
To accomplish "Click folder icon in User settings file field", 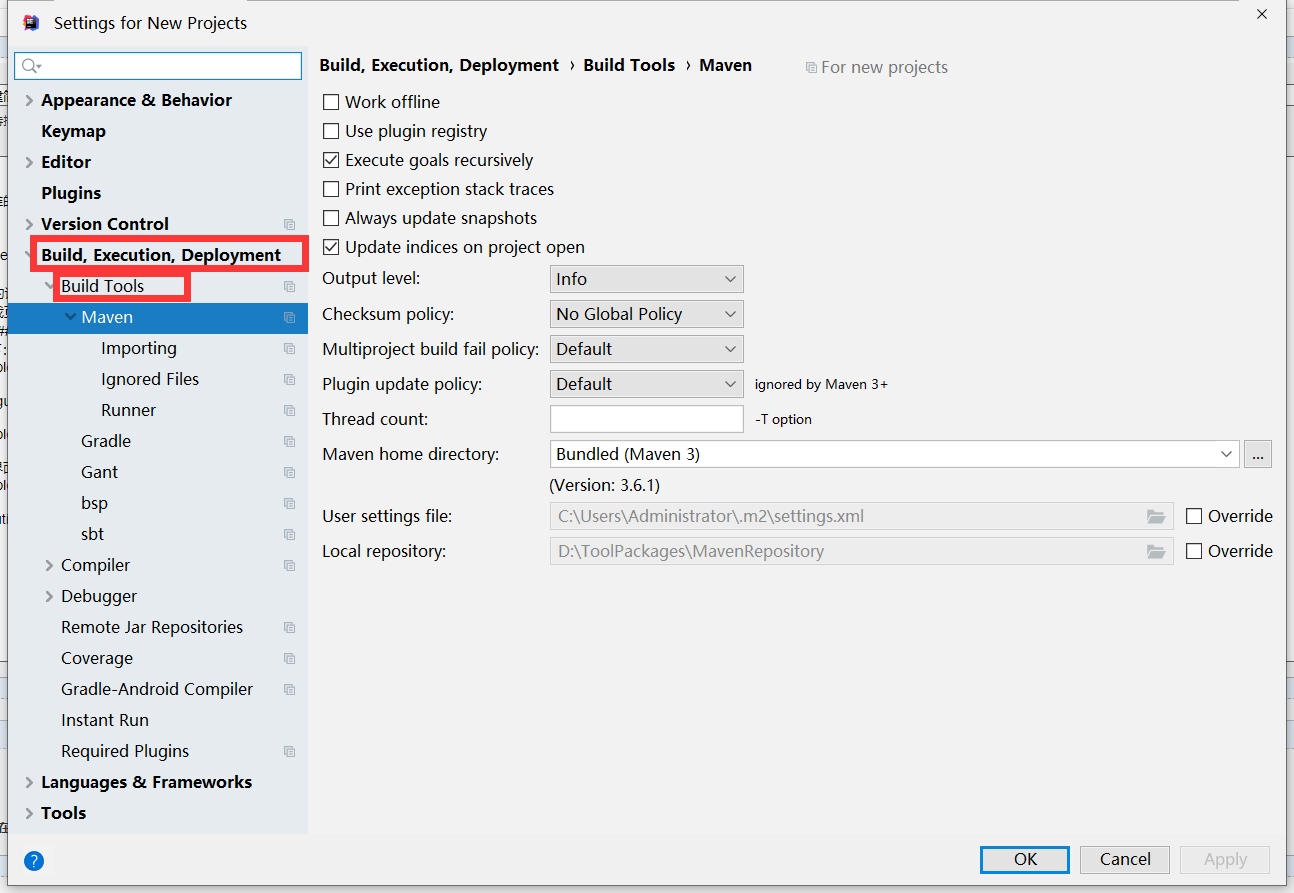I will click(1156, 517).
